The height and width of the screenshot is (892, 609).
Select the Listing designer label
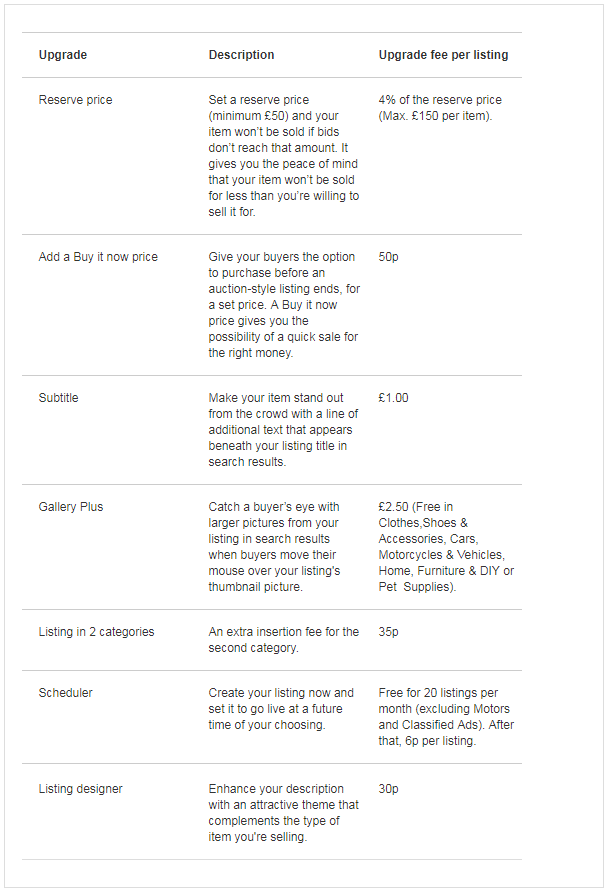coord(81,789)
